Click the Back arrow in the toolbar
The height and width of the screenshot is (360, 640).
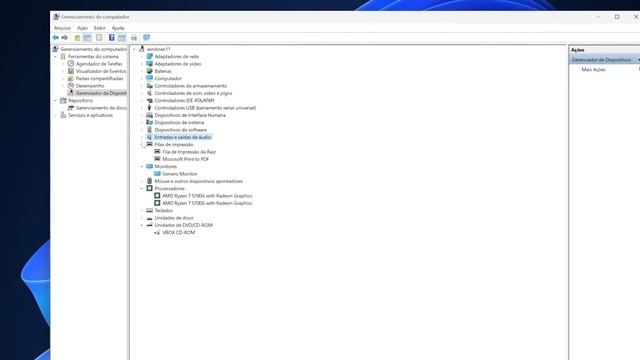pos(56,38)
